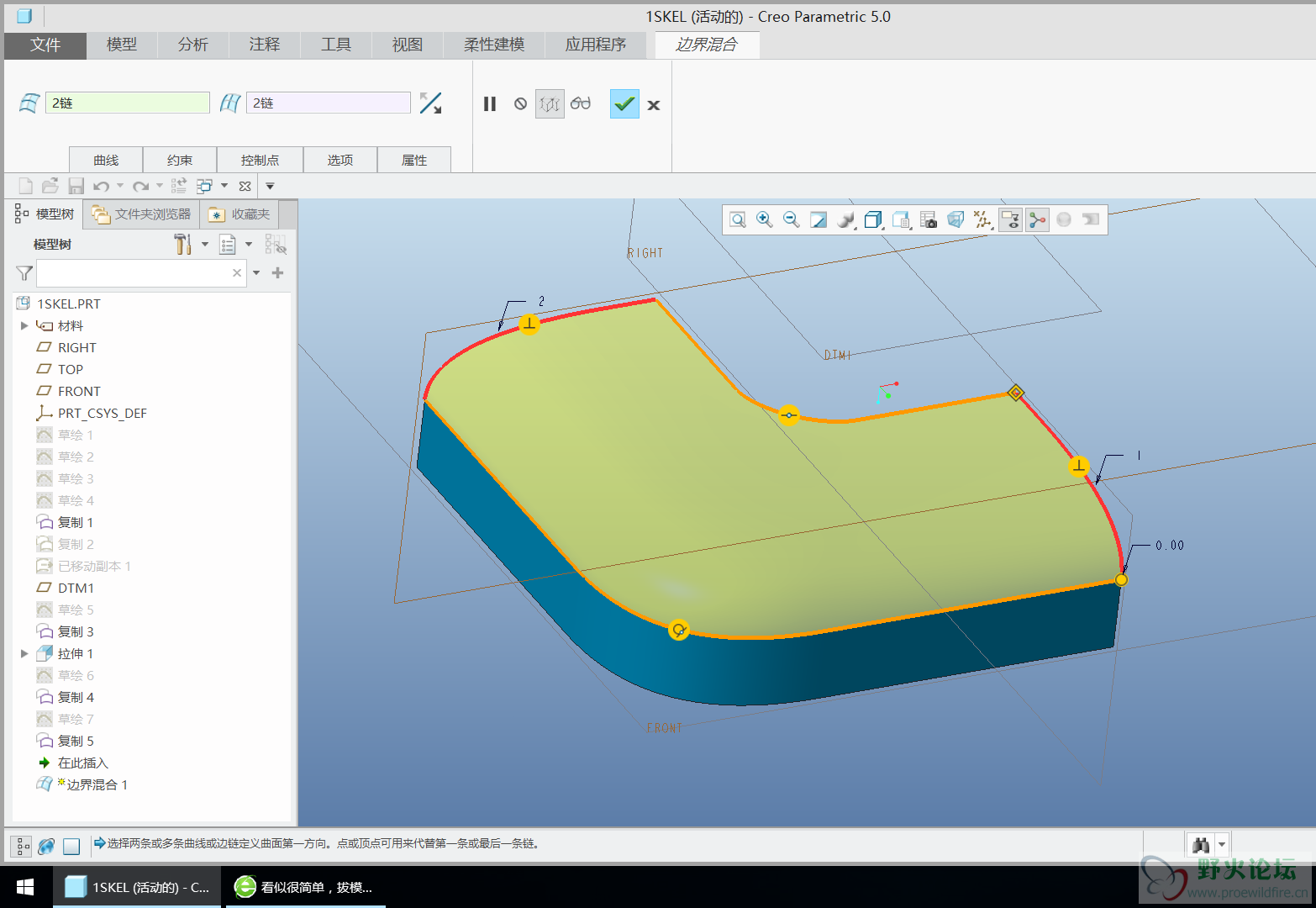The height and width of the screenshot is (908, 1316).
Task: Click the Undo arrow icon
Action: click(x=102, y=186)
